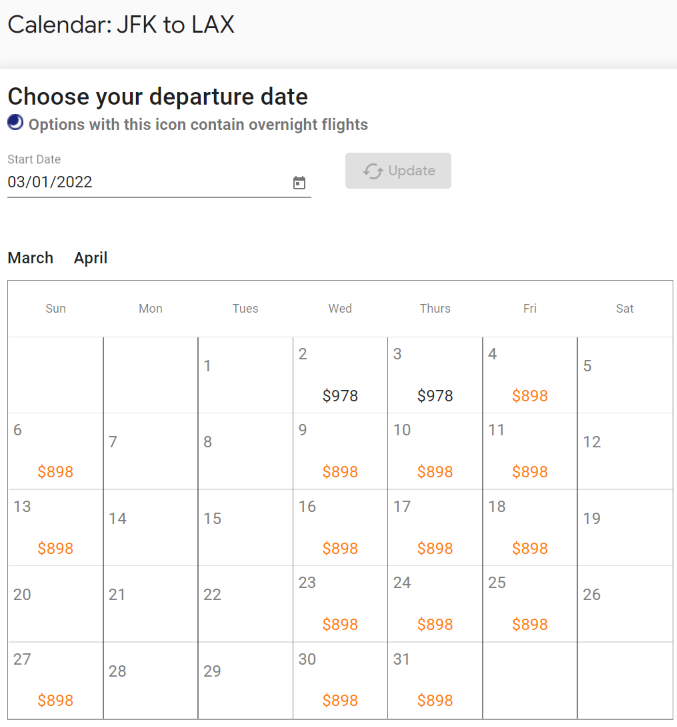Select the March 10 $898 fare
This screenshot has width=677, height=727.
[435, 472]
